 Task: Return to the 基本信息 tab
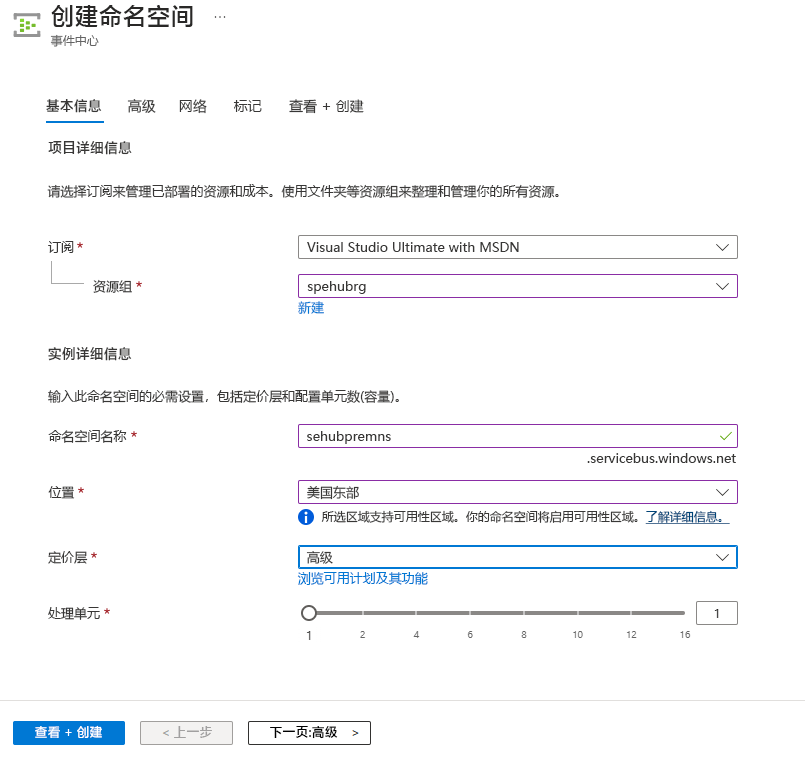tap(74, 105)
